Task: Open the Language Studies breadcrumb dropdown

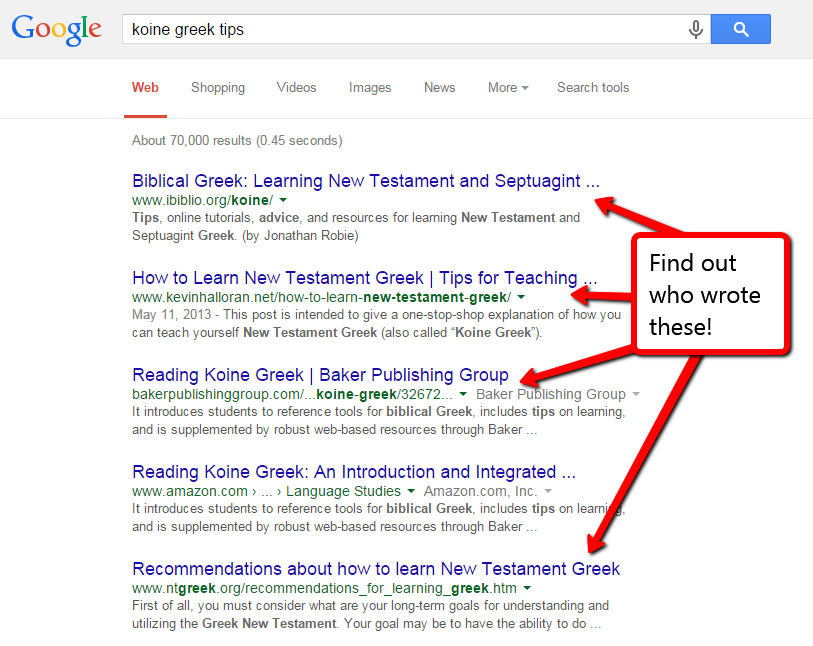Action: [x=413, y=491]
